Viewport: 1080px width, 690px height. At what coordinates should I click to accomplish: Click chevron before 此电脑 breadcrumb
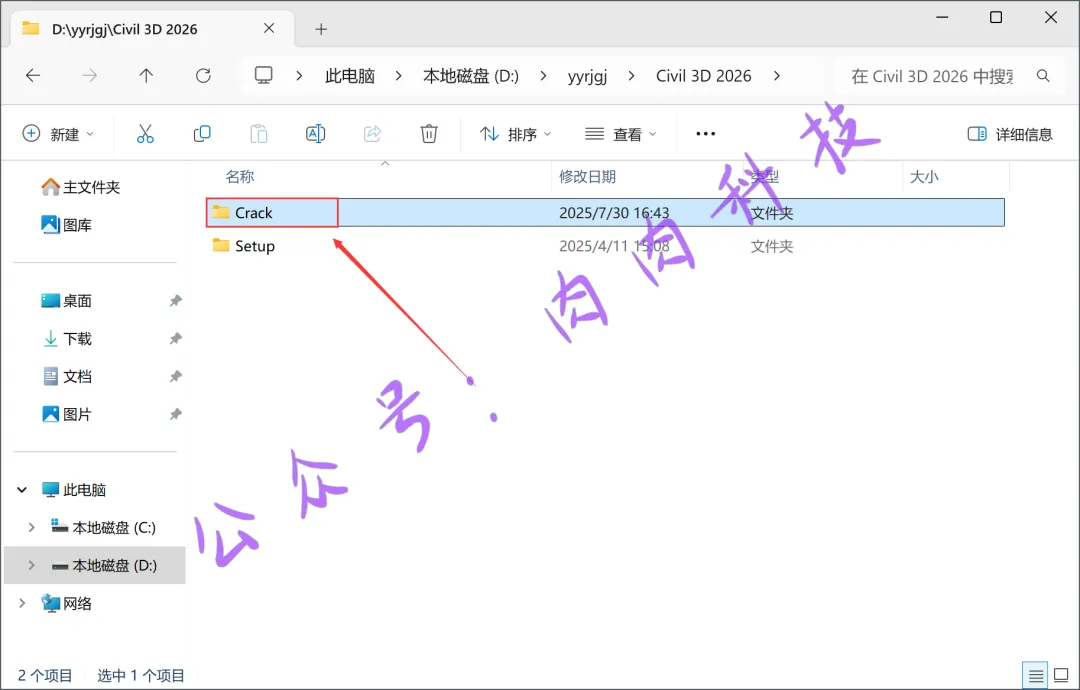pyautogui.click(x=299, y=76)
